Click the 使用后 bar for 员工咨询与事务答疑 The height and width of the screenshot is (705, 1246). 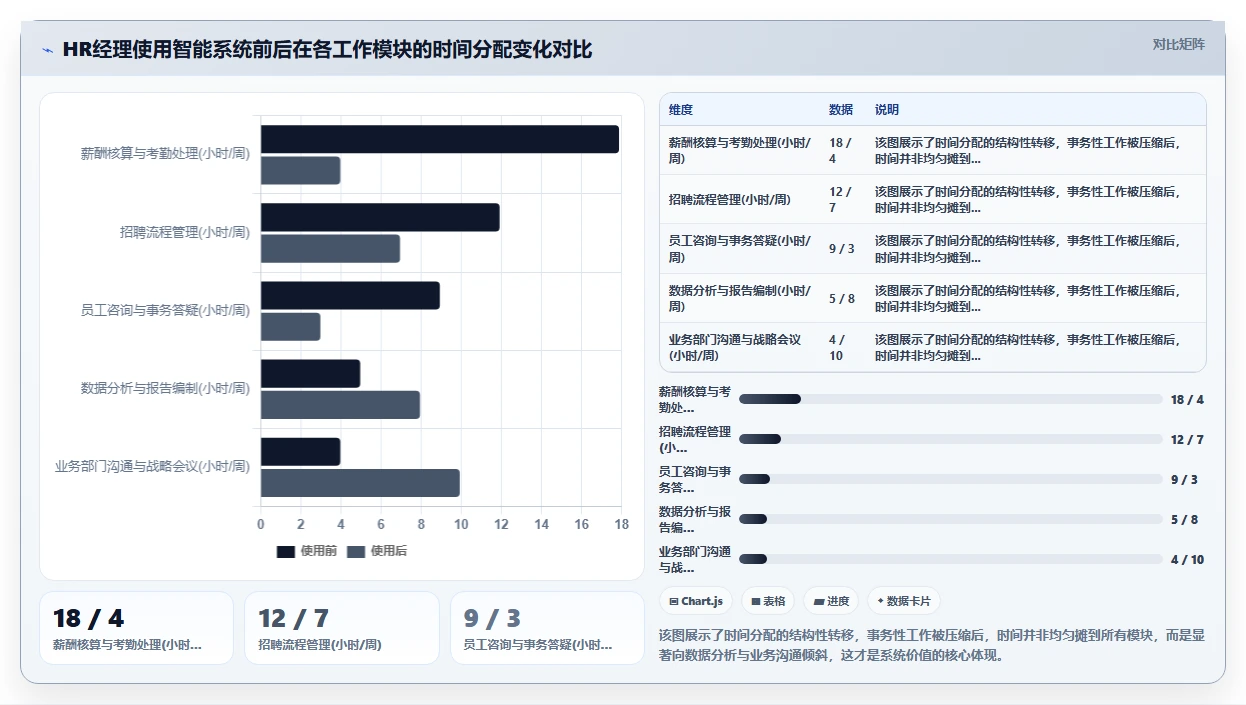click(291, 327)
